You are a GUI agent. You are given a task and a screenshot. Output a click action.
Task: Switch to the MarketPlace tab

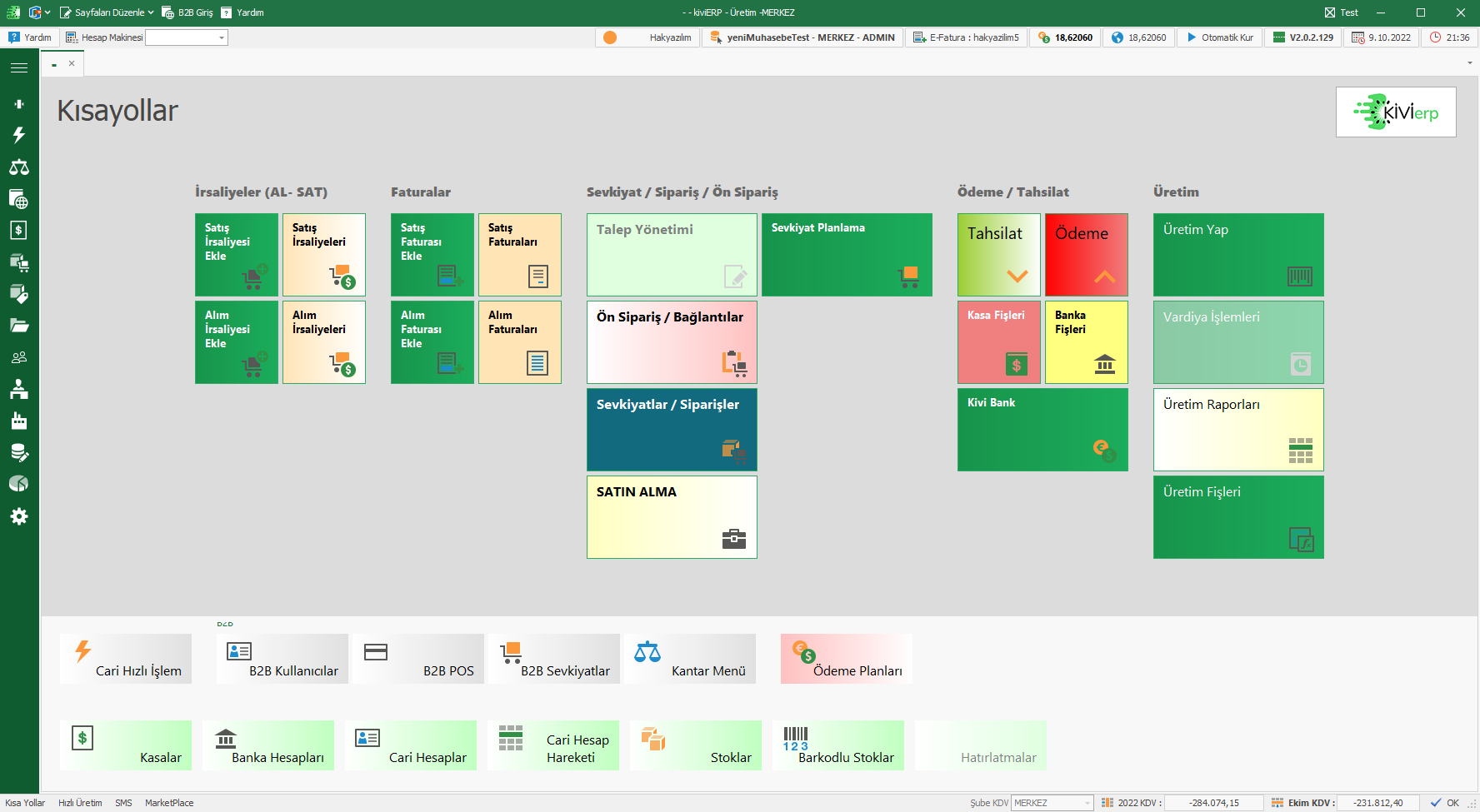tap(169, 803)
